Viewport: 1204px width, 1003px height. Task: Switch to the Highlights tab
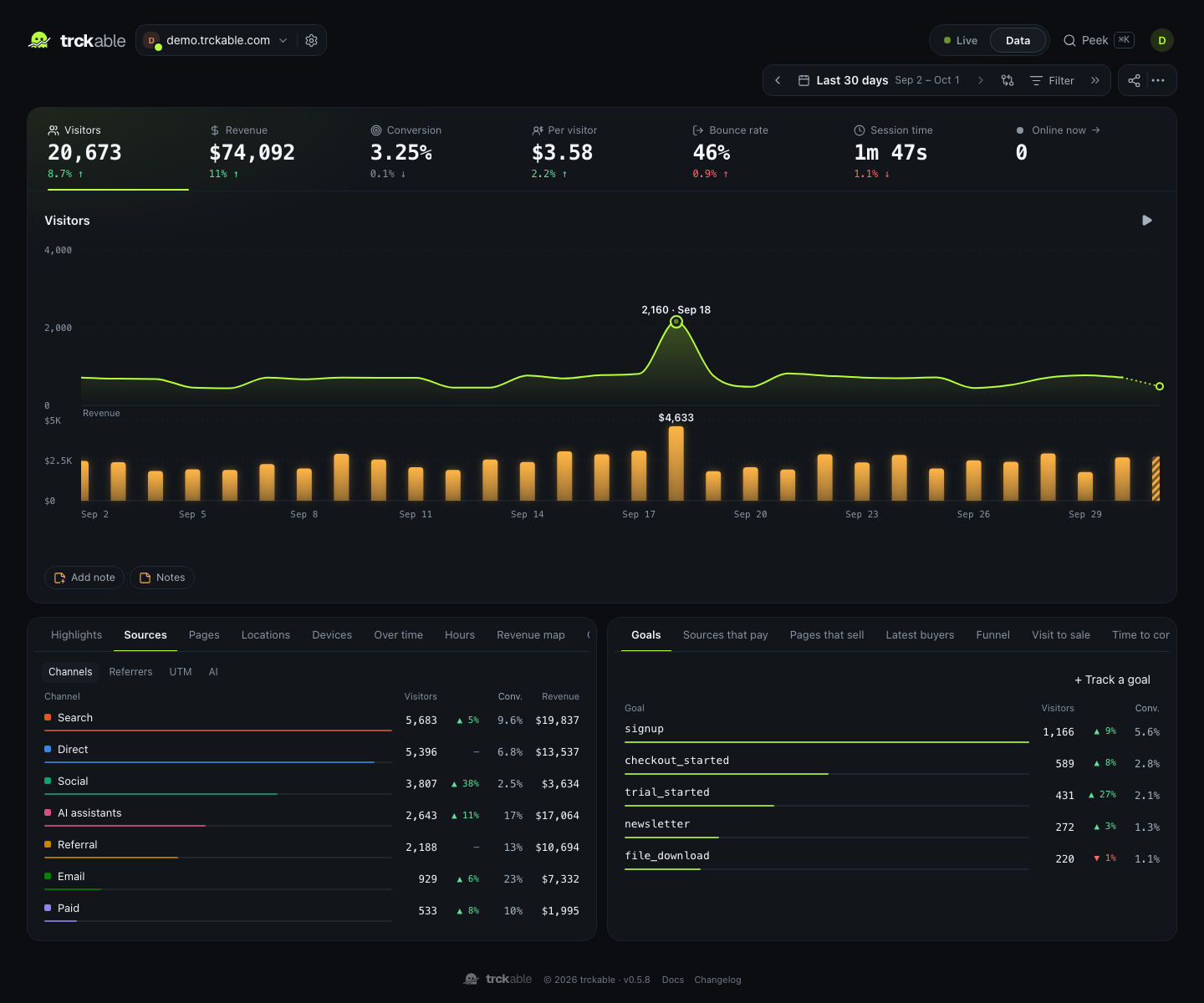pos(76,635)
